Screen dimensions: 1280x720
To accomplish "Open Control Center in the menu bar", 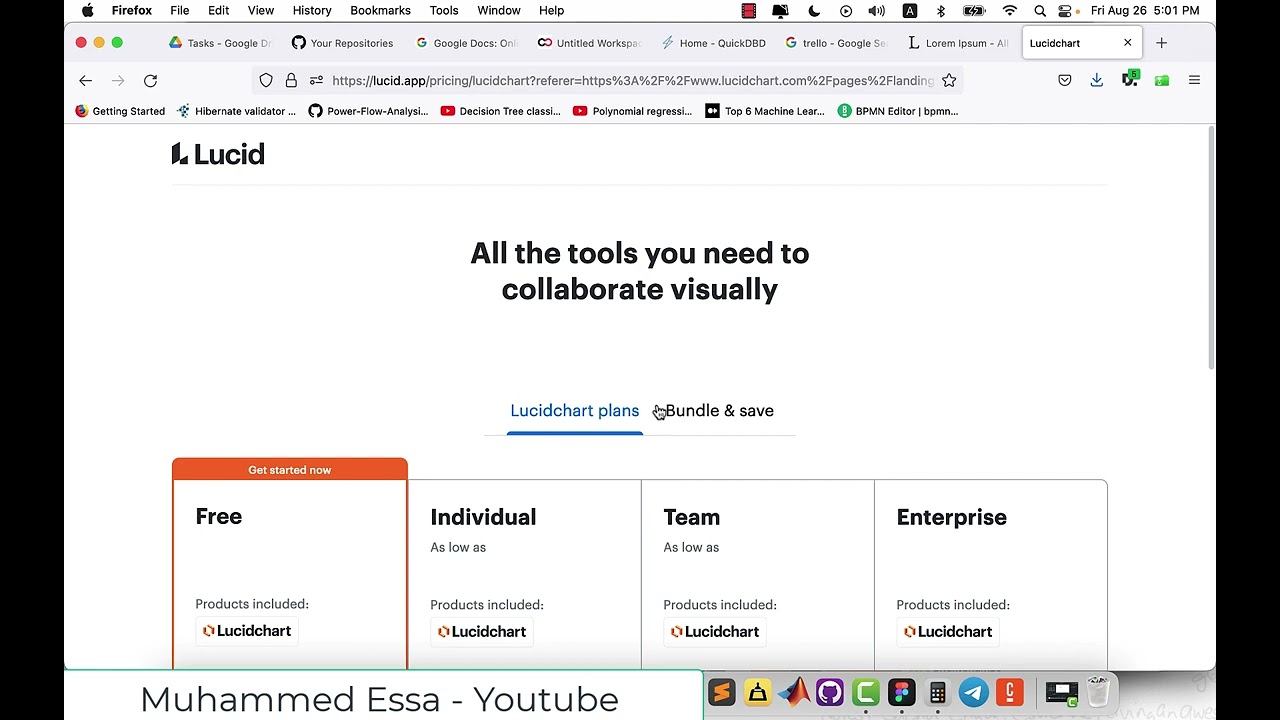I will [1066, 10].
